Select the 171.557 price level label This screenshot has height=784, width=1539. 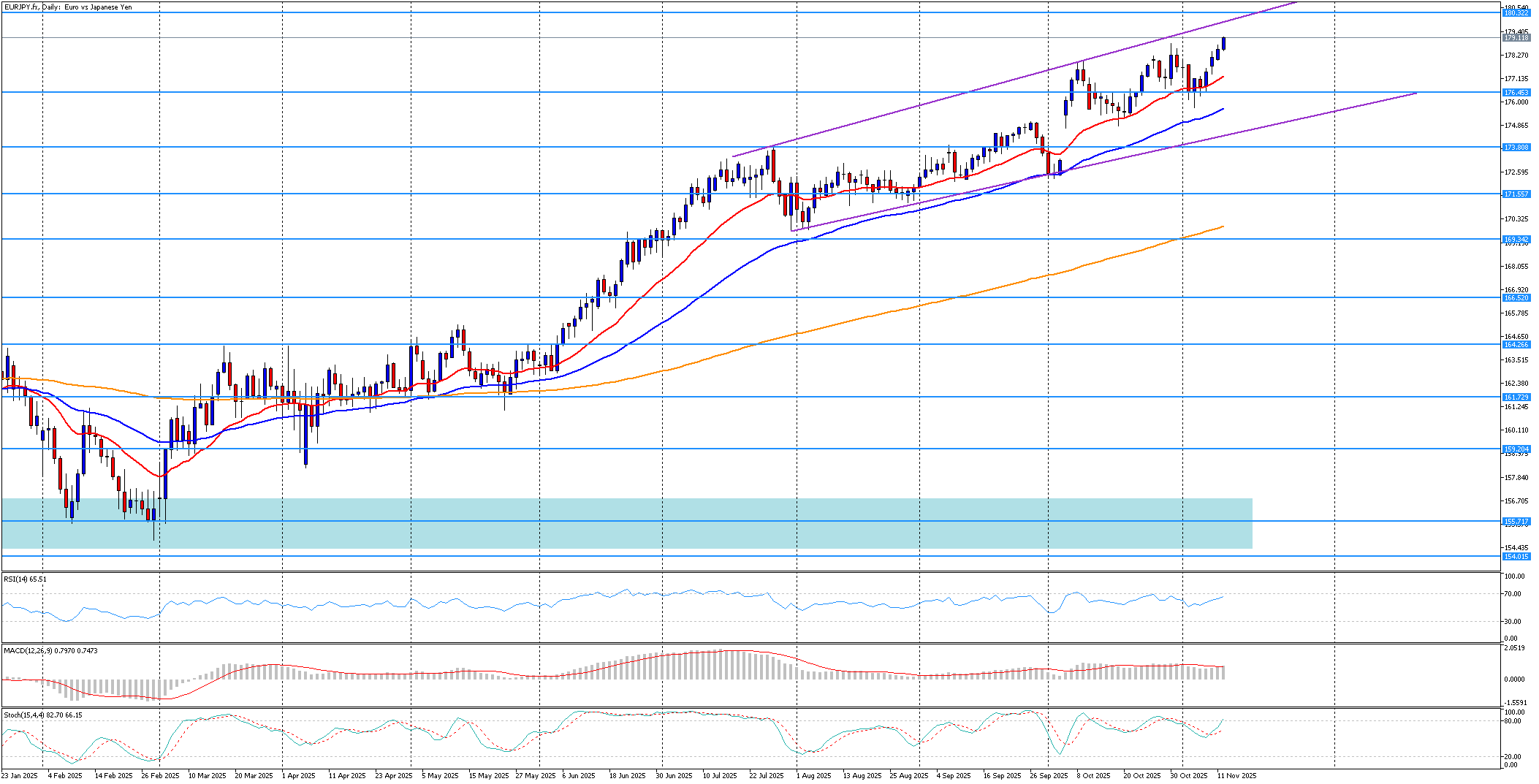click(1516, 194)
